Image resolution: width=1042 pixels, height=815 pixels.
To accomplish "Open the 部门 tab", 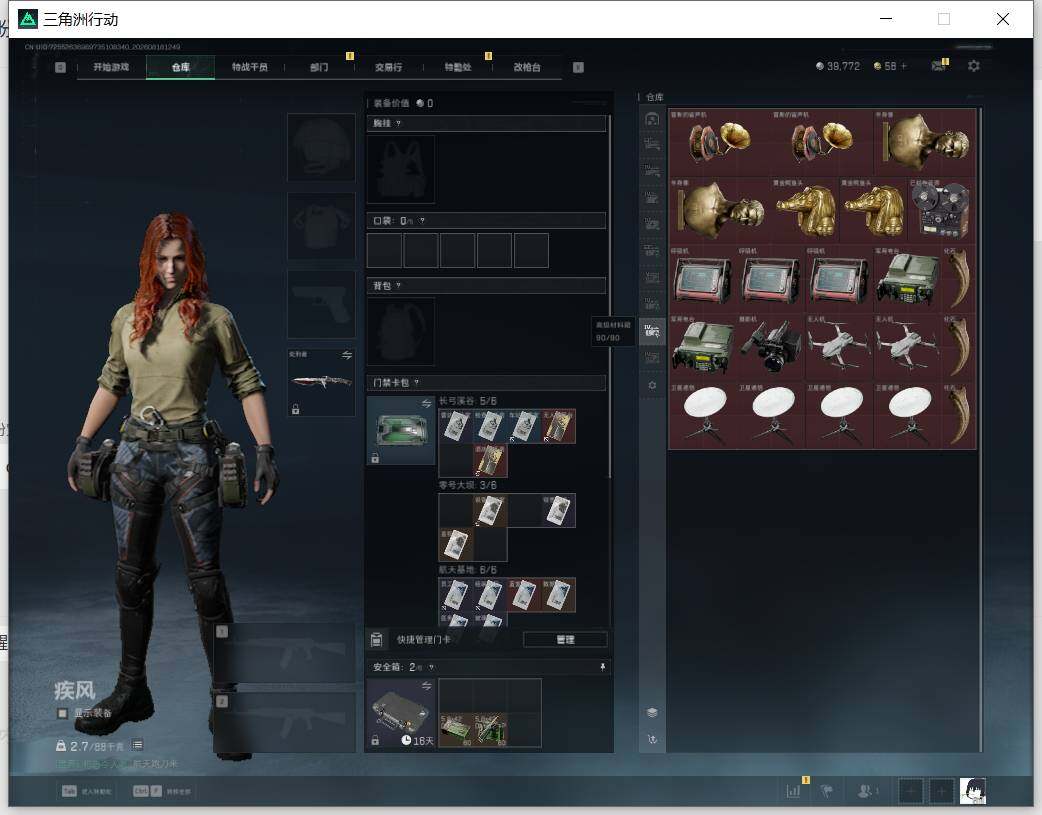I will click(319, 67).
